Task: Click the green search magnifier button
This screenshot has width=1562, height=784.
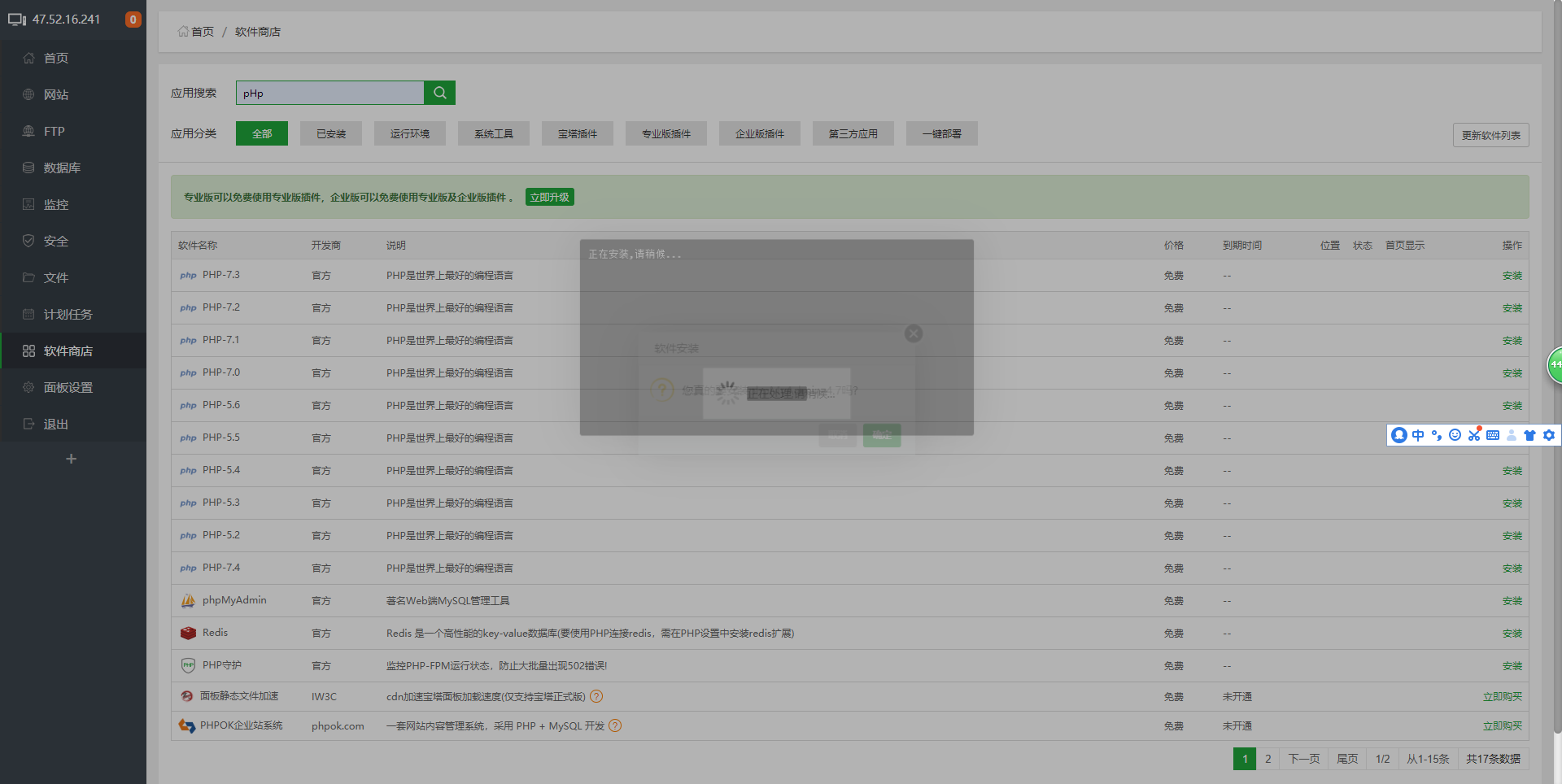Action: [439, 93]
